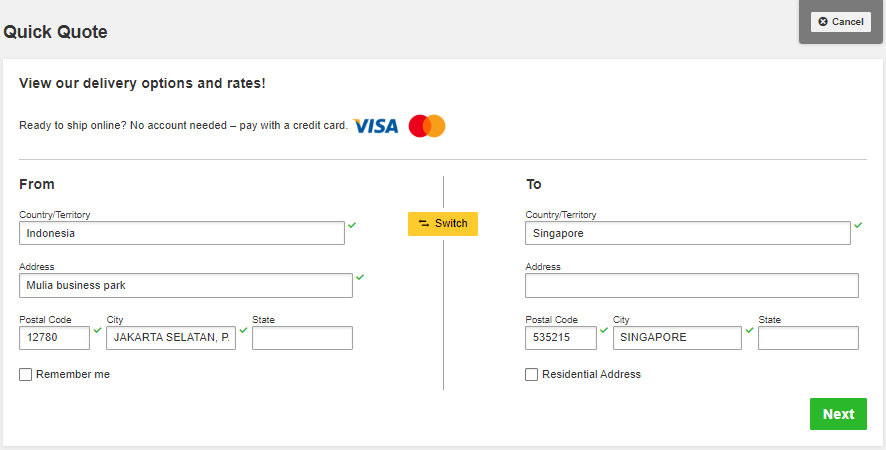Click the From Postal Code field 12780

(54, 338)
